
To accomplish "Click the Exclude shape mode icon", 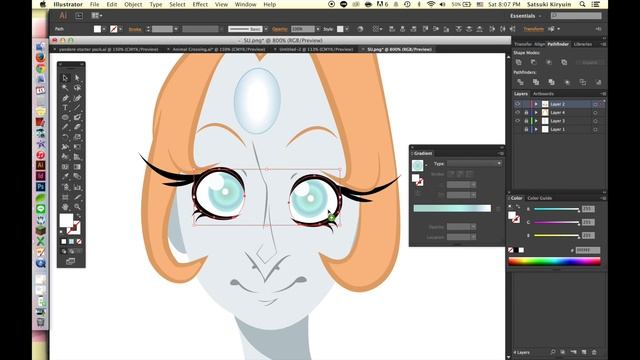I will [564, 62].
